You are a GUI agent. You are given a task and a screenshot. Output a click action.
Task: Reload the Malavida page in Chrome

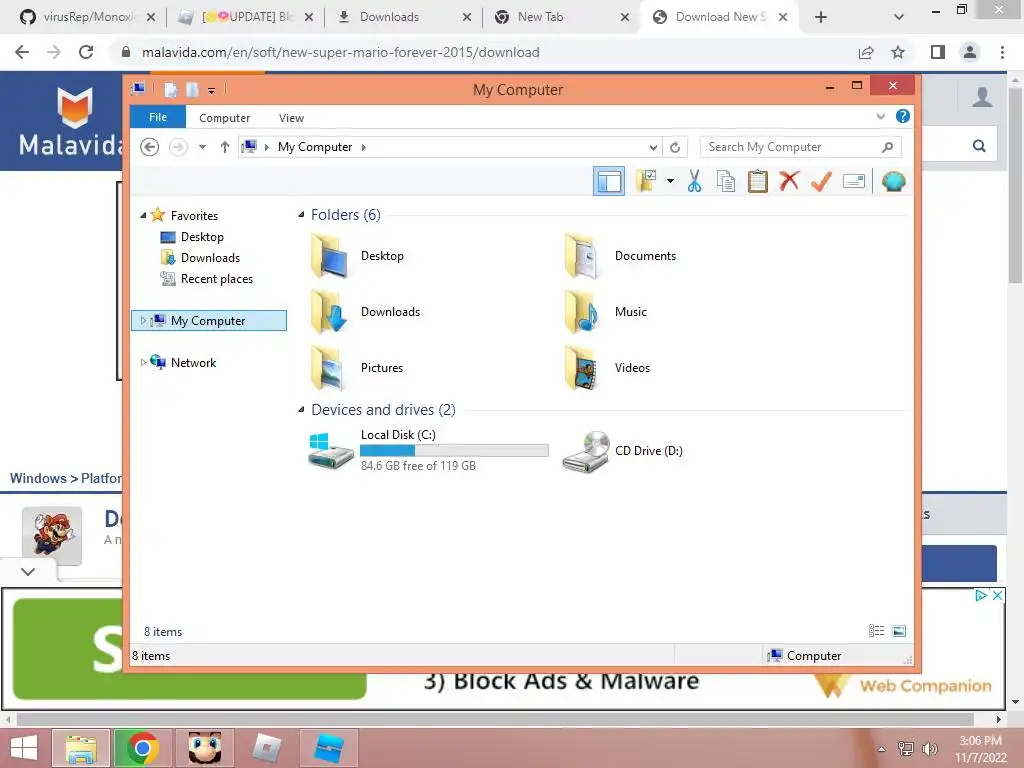(86, 52)
